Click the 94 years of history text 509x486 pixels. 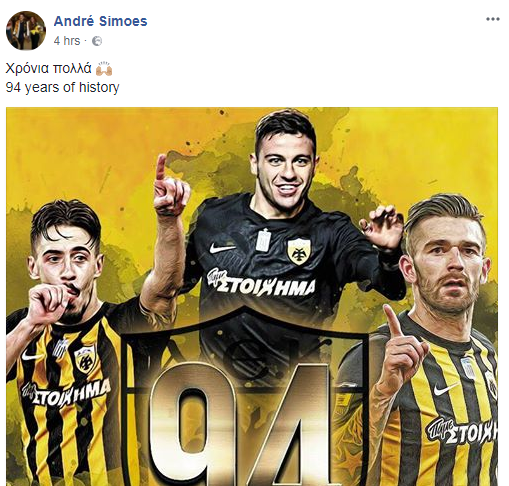62,87
